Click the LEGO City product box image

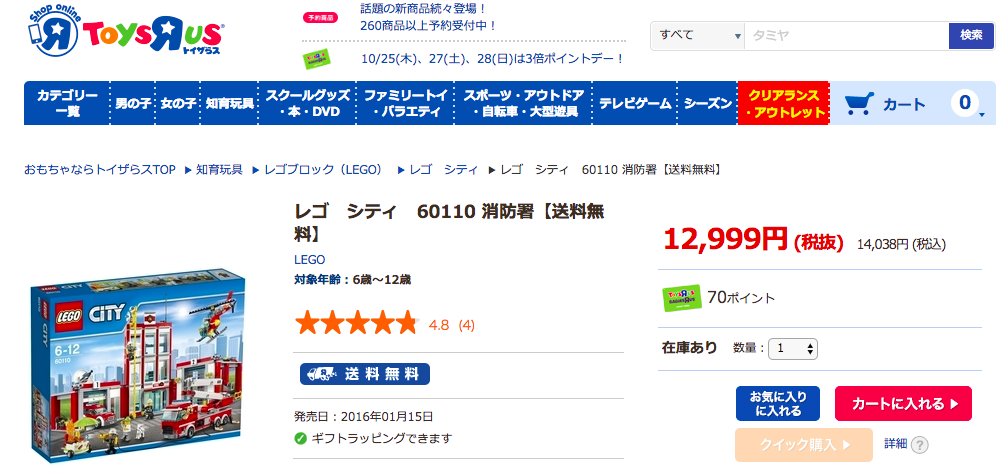137,363
